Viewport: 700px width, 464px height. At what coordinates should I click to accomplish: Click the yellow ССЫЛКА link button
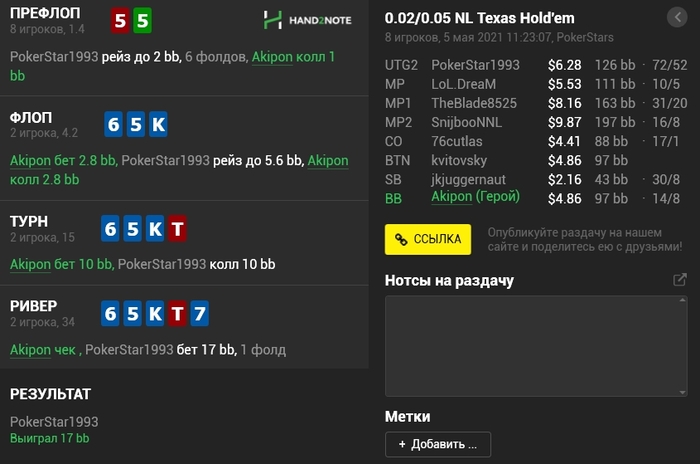[428, 239]
